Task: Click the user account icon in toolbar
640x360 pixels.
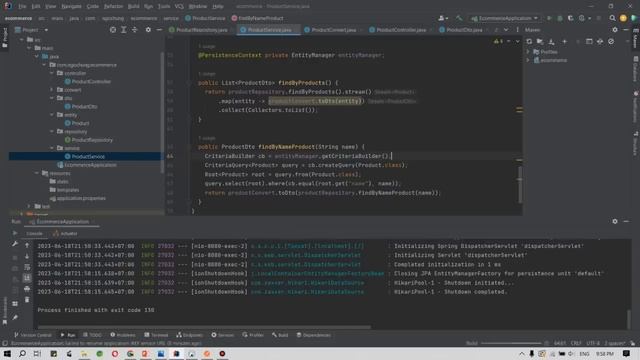Action: tap(442, 18)
